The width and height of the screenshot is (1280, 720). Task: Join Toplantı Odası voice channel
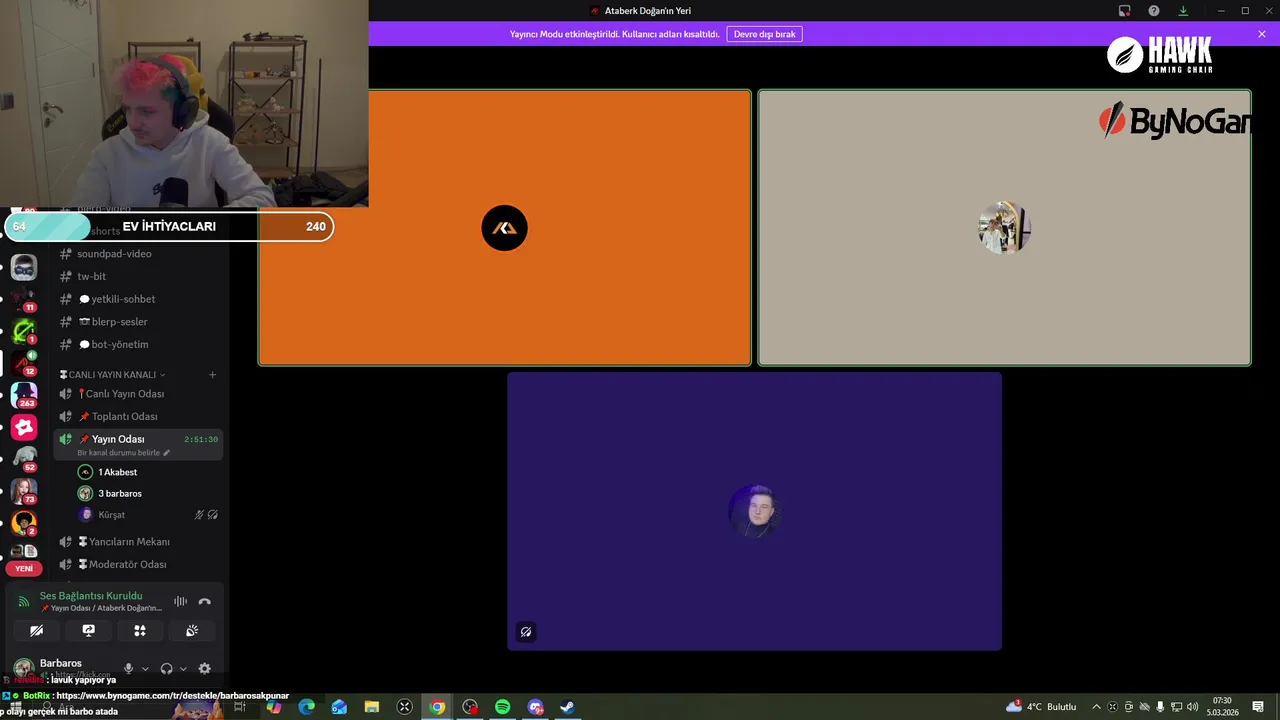tap(125, 416)
